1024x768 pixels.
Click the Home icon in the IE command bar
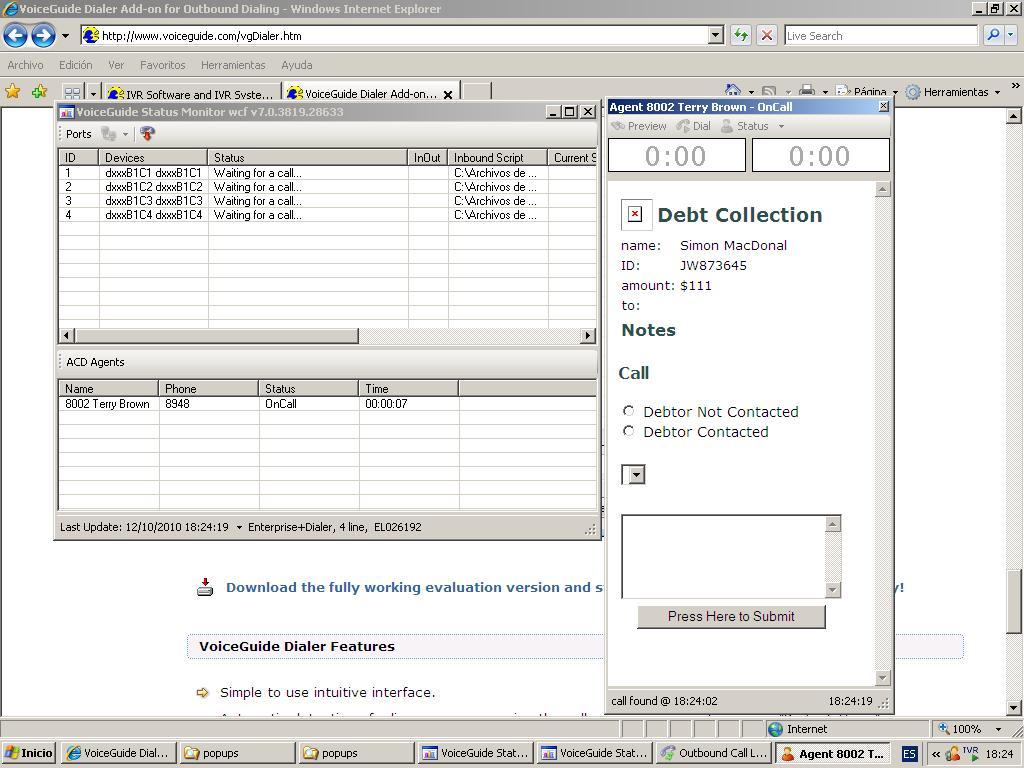(733, 91)
